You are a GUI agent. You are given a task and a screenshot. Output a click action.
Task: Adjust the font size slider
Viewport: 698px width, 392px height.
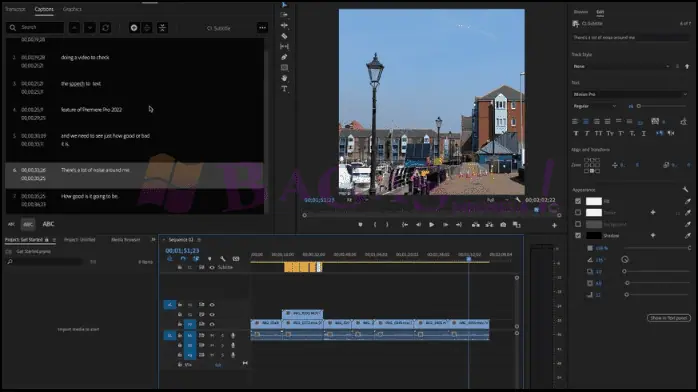[x=662, y=106]
